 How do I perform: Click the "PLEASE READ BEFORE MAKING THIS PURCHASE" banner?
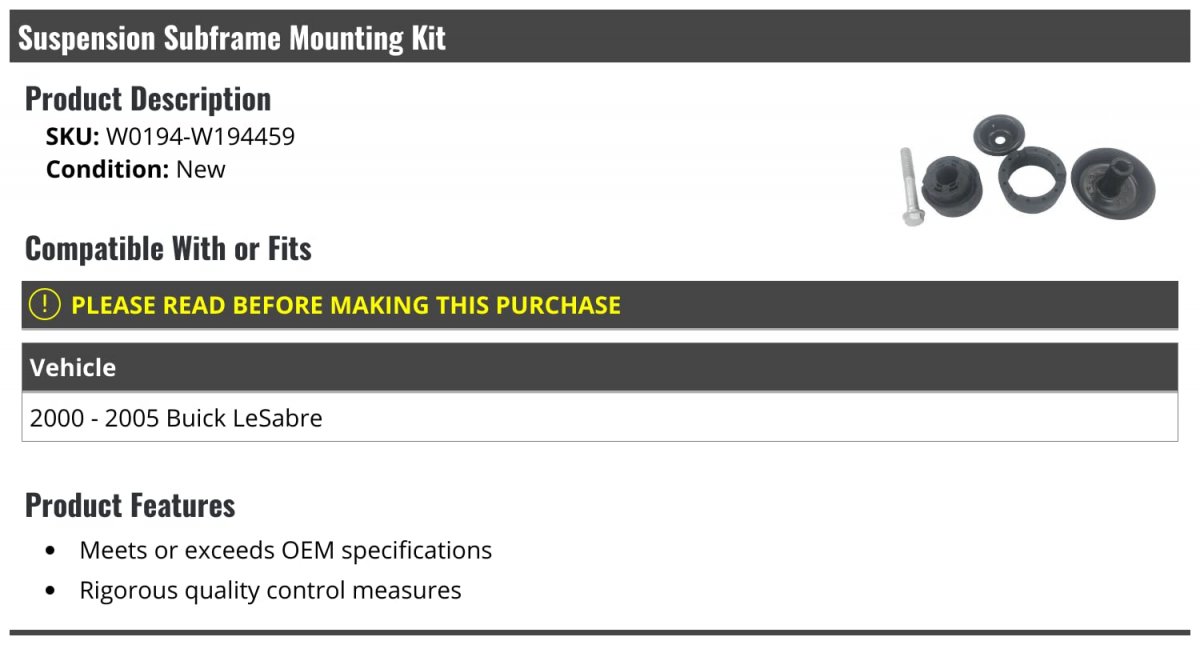click(346, 305)
